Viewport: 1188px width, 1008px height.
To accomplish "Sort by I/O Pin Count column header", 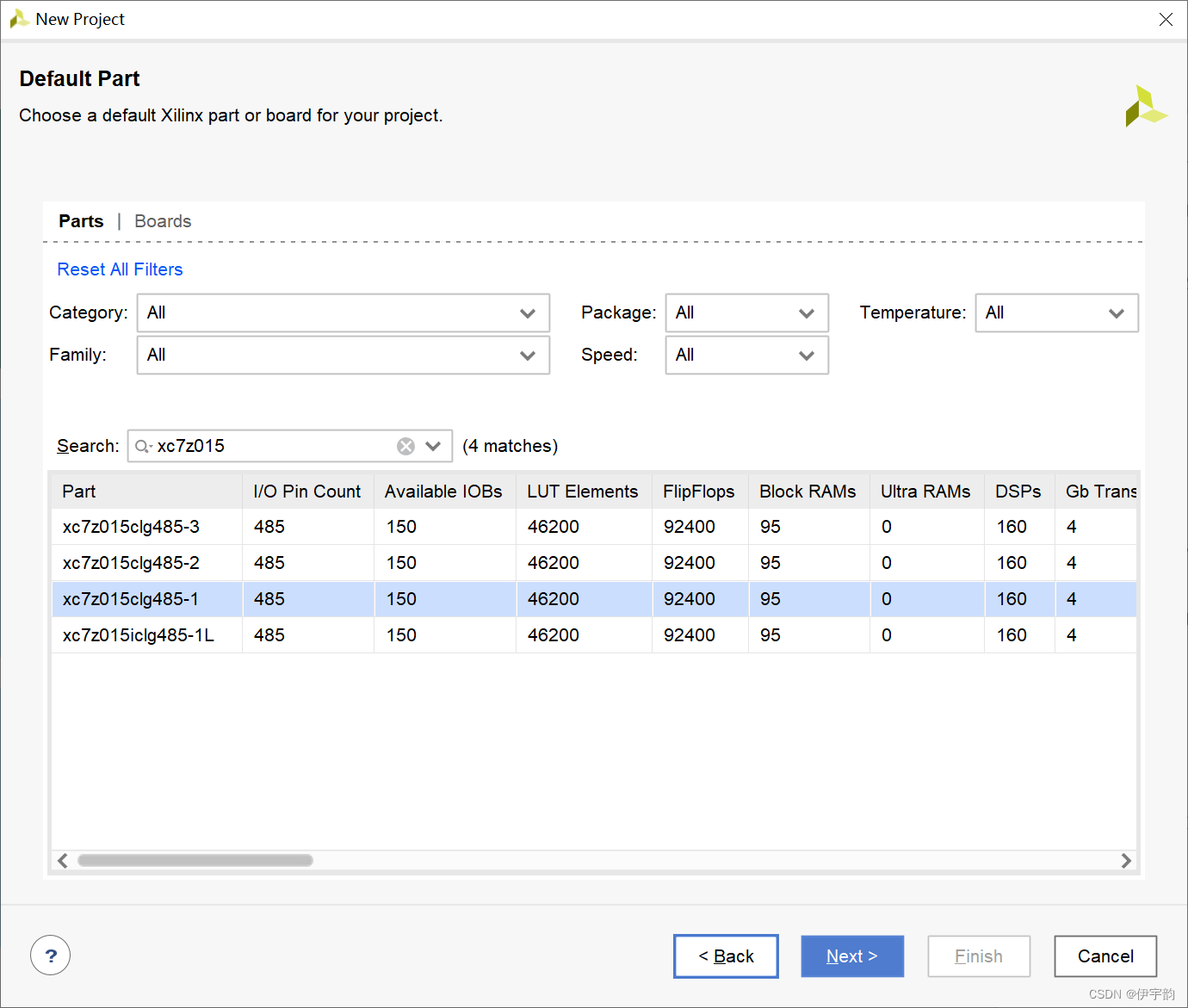I will click(x=308, y=492).
